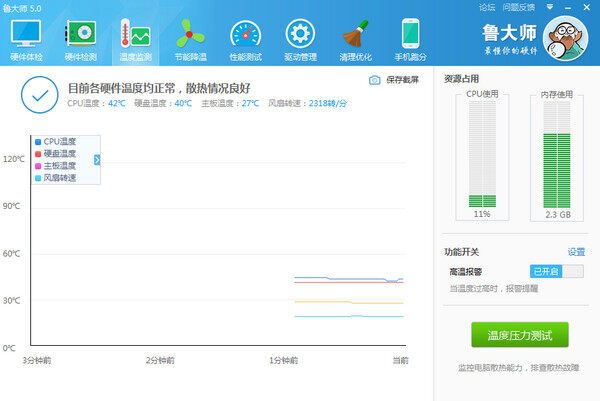Minimize the 鲁大师 window
Viewport: 600px width, 401px height.
click(568, 8)
